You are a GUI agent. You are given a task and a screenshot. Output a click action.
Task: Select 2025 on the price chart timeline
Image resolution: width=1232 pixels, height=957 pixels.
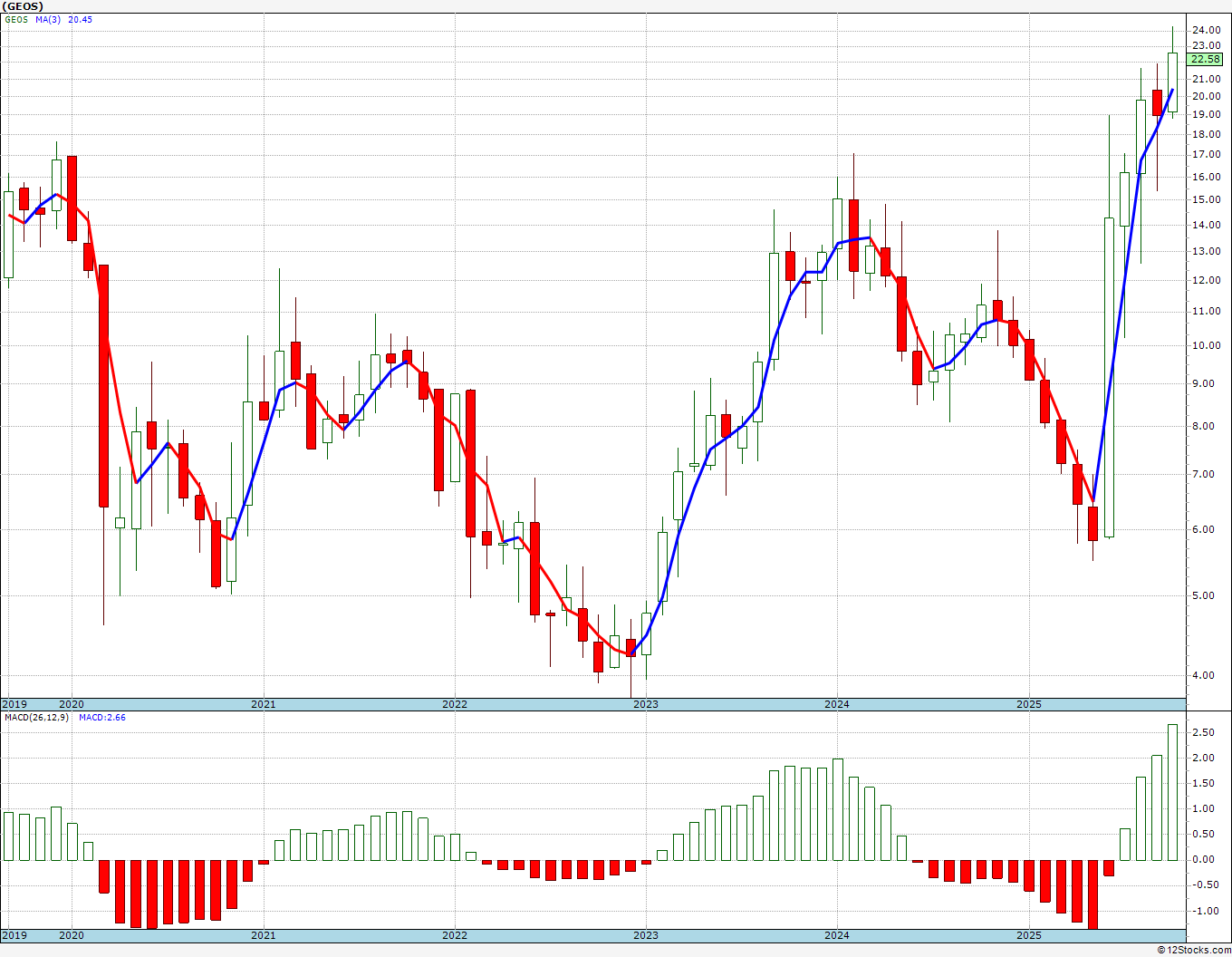point(1028,704)
